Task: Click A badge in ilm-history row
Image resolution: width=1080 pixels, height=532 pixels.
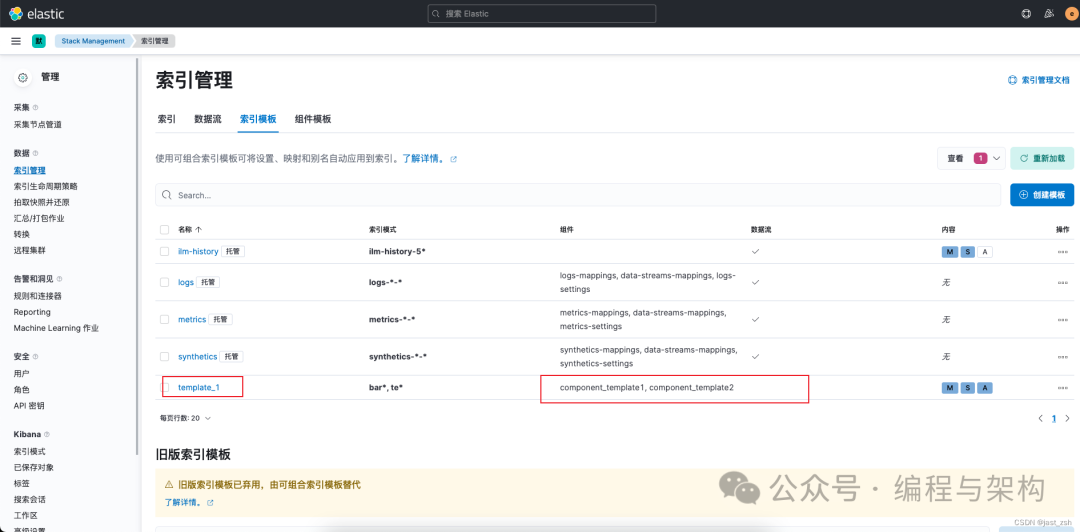Action: coord(985,252)
